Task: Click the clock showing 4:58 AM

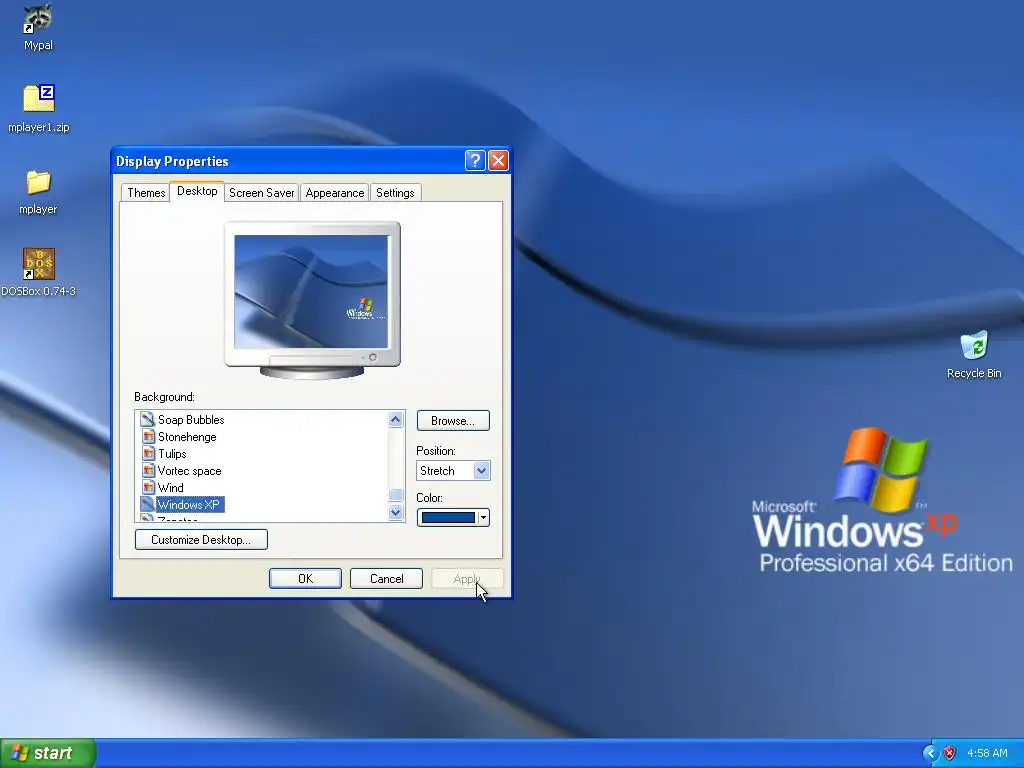Action: (x=987, y=753)
